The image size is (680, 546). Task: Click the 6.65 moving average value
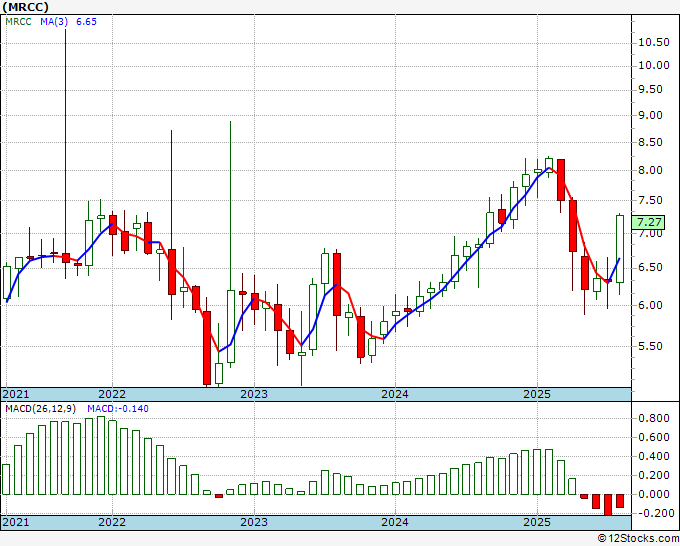pos(86,21)
